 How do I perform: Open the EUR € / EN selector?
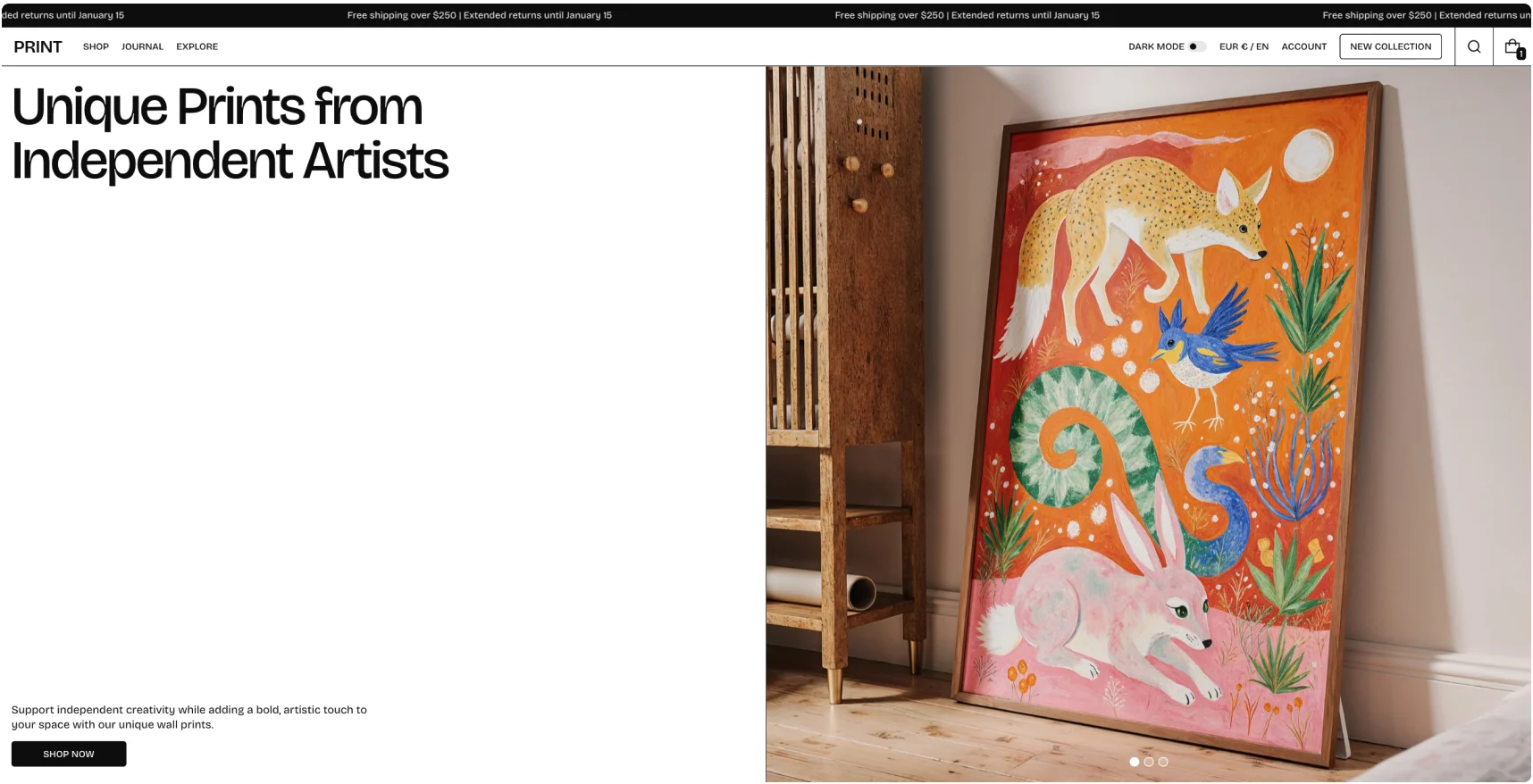pos(1244,46)
